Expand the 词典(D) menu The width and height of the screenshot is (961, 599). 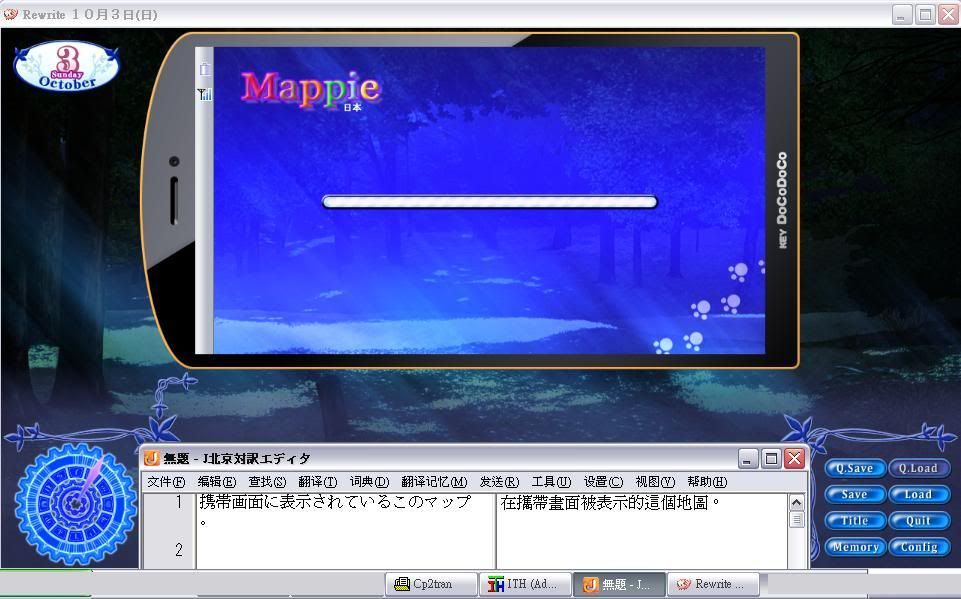pos(369,482)
